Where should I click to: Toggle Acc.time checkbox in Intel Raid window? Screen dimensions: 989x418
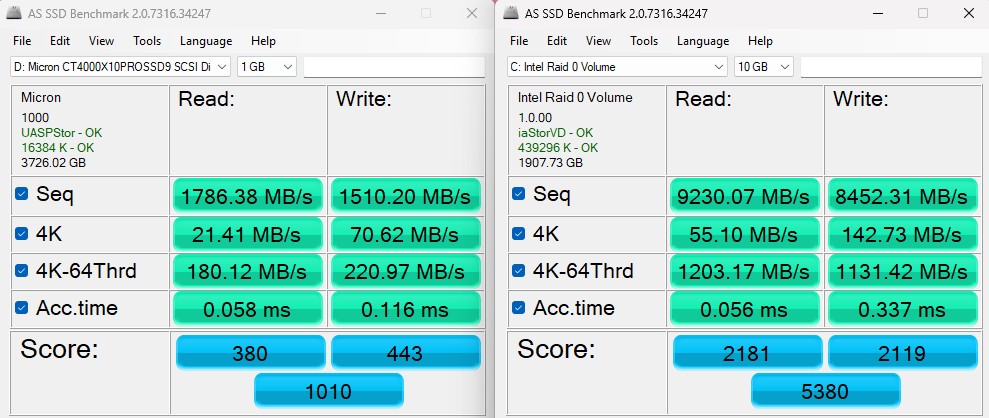coord(518,308)
